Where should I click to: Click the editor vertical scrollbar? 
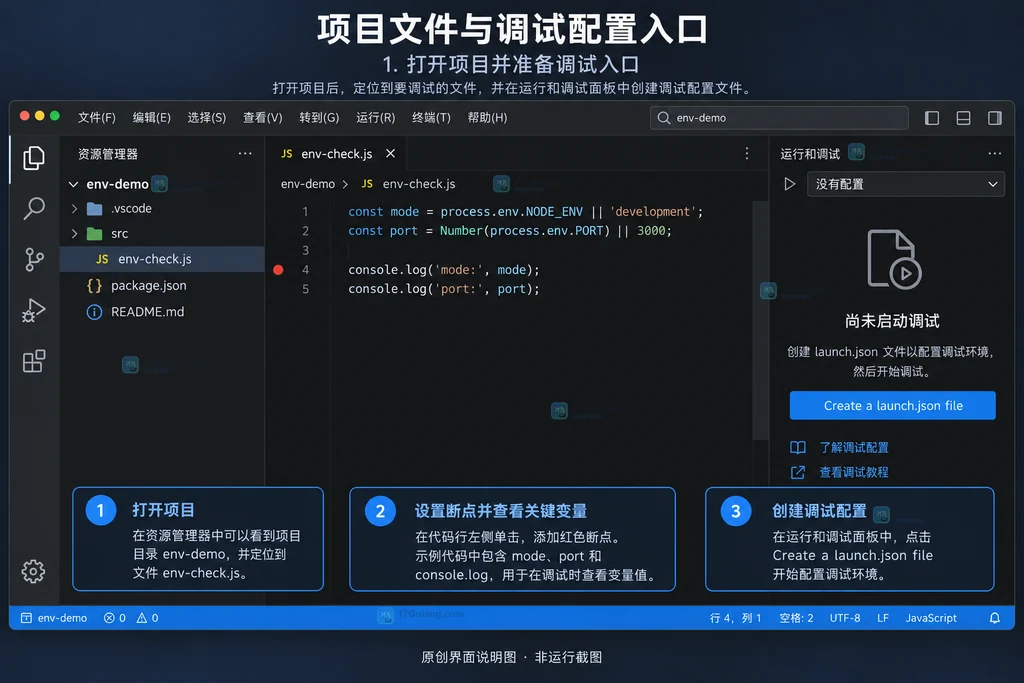coord(760,320)
